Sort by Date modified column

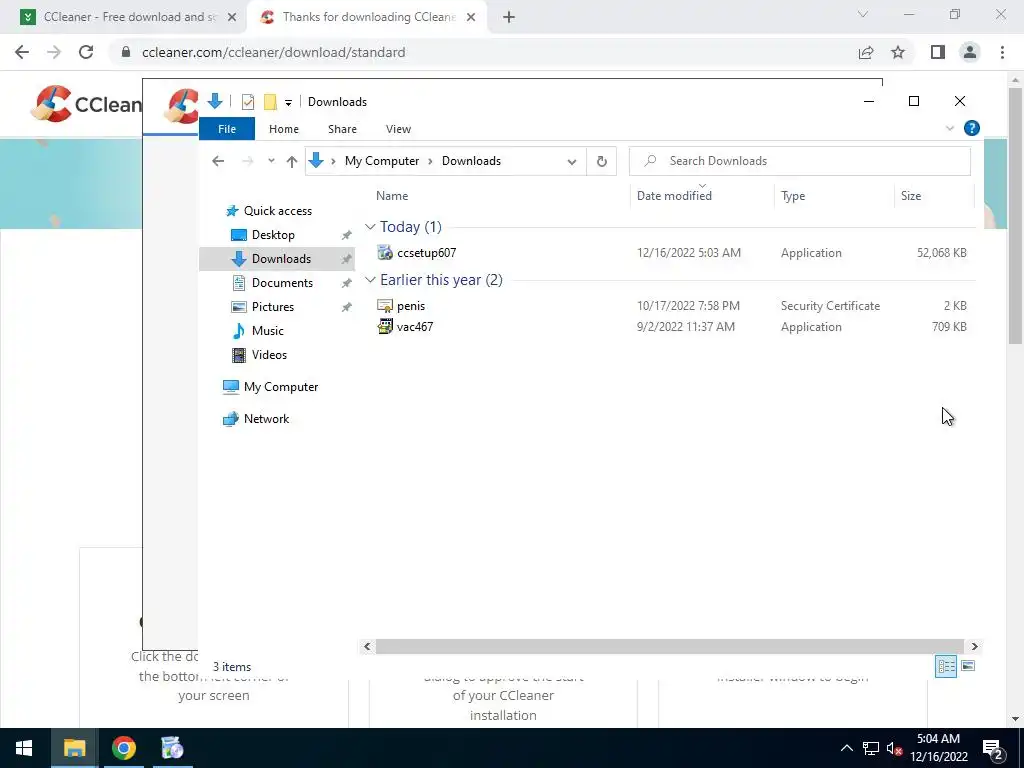674,196
